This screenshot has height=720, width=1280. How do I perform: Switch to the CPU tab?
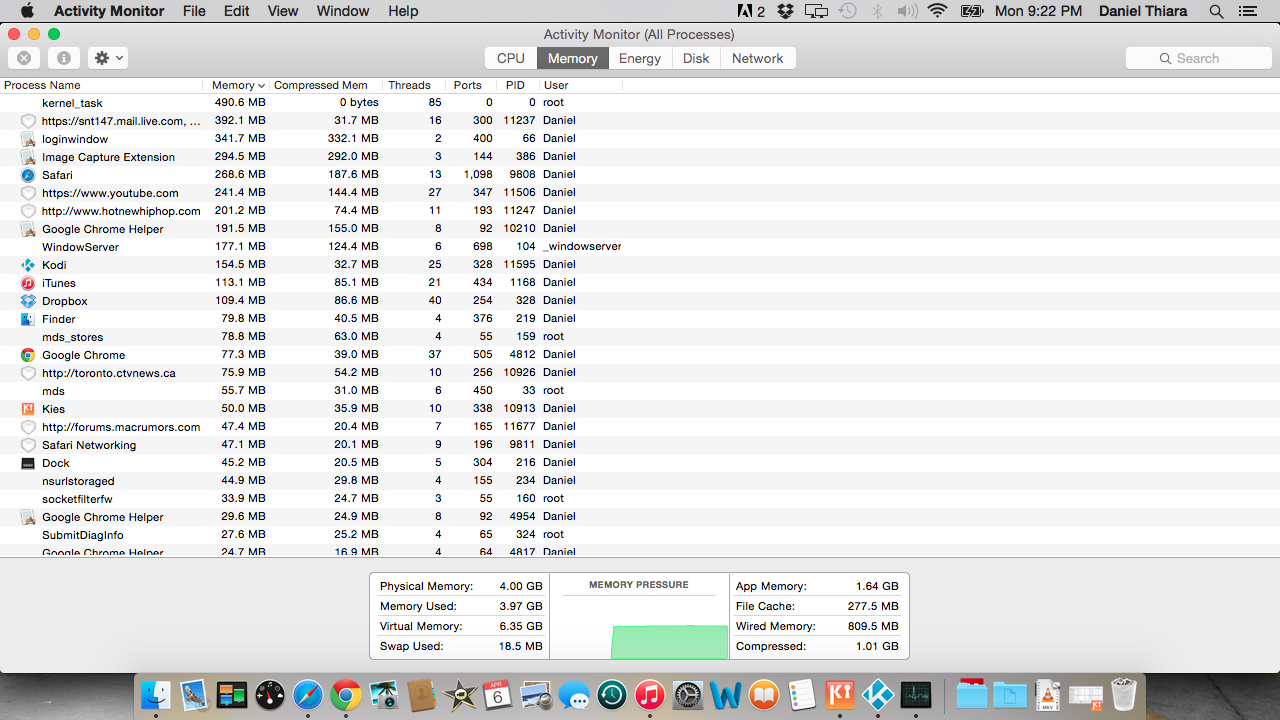511,58
